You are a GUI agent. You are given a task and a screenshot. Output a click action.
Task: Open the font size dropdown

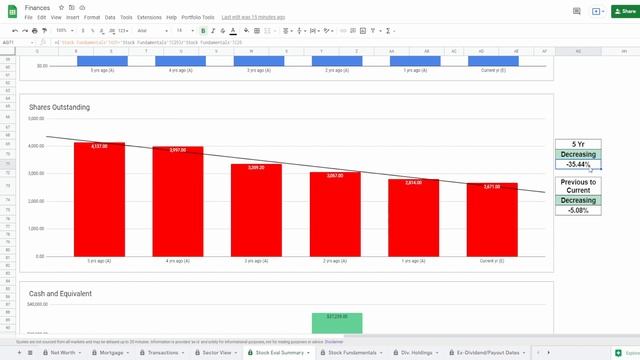(x=184, y=31)
